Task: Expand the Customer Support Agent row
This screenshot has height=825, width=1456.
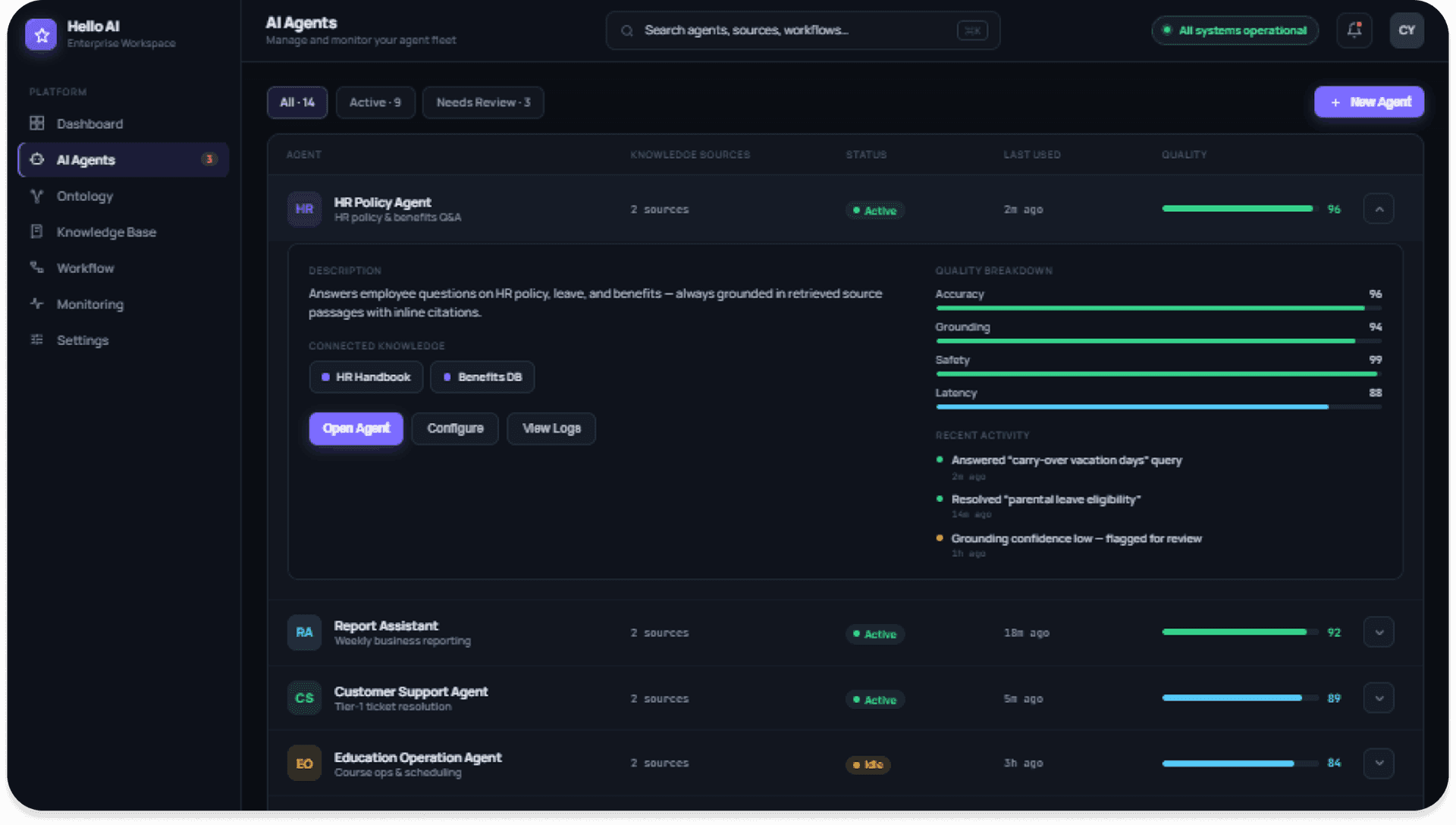Action: tap(1378, 698)
